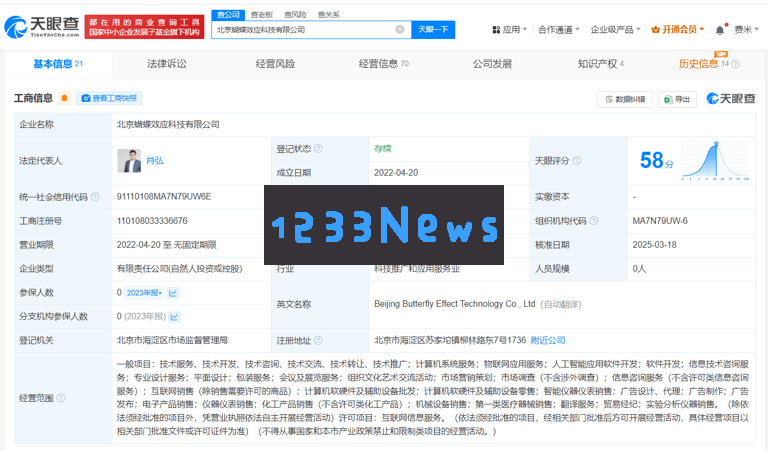Open the 应用 dropdown menu
The width and height of the screenshot is (768, 451).
[x=509, y=30]
